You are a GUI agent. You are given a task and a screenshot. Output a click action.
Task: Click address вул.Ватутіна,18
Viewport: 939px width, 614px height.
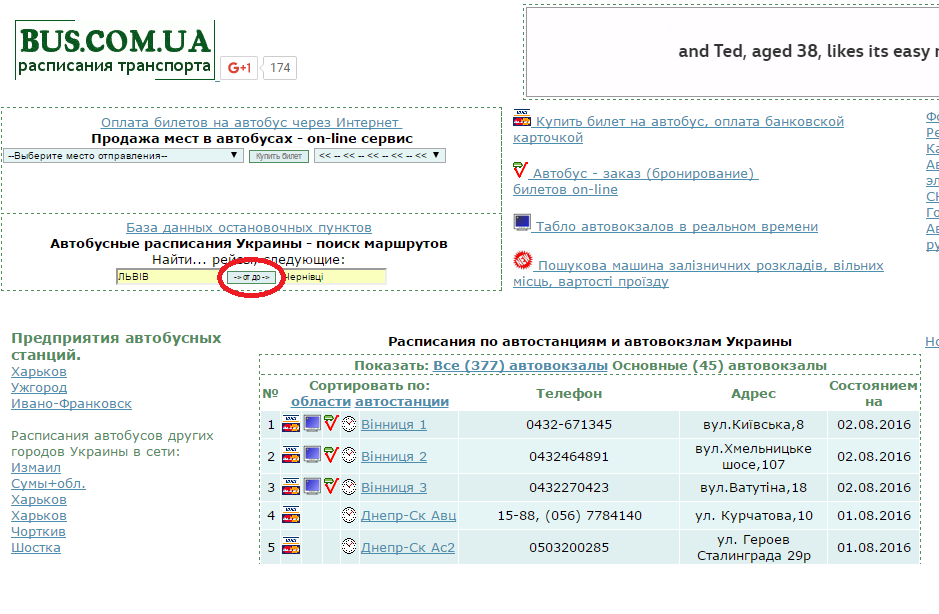coord(753,488)
